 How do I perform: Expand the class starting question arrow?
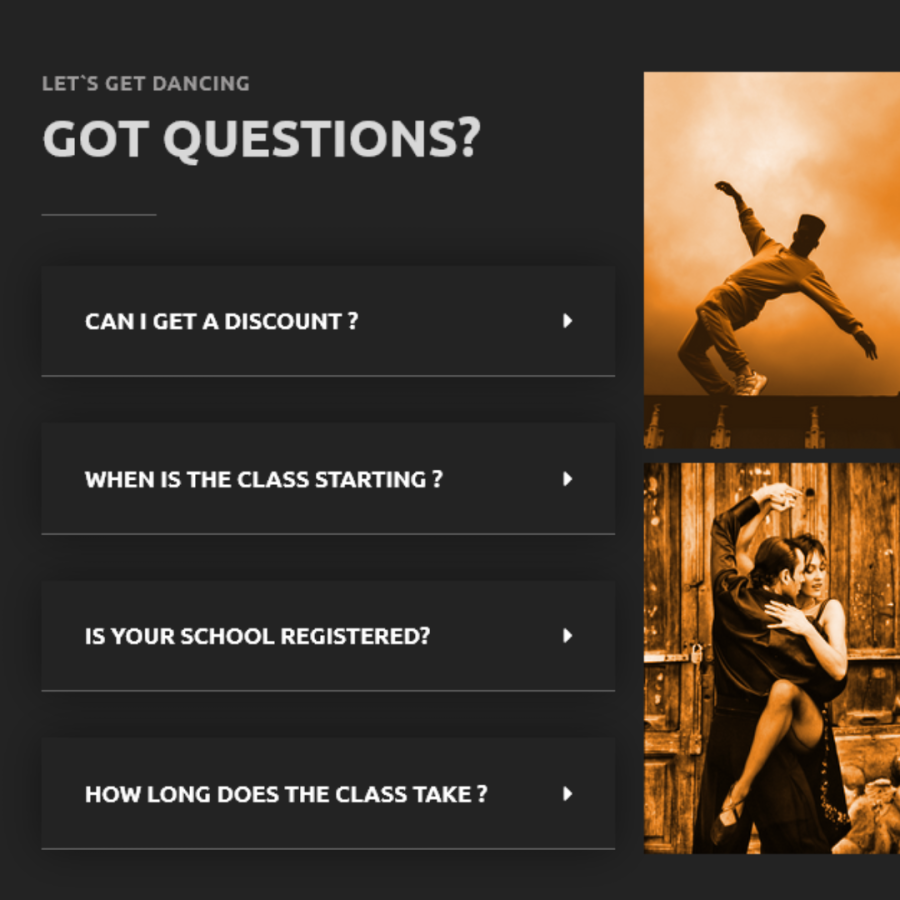coord(568,479)
